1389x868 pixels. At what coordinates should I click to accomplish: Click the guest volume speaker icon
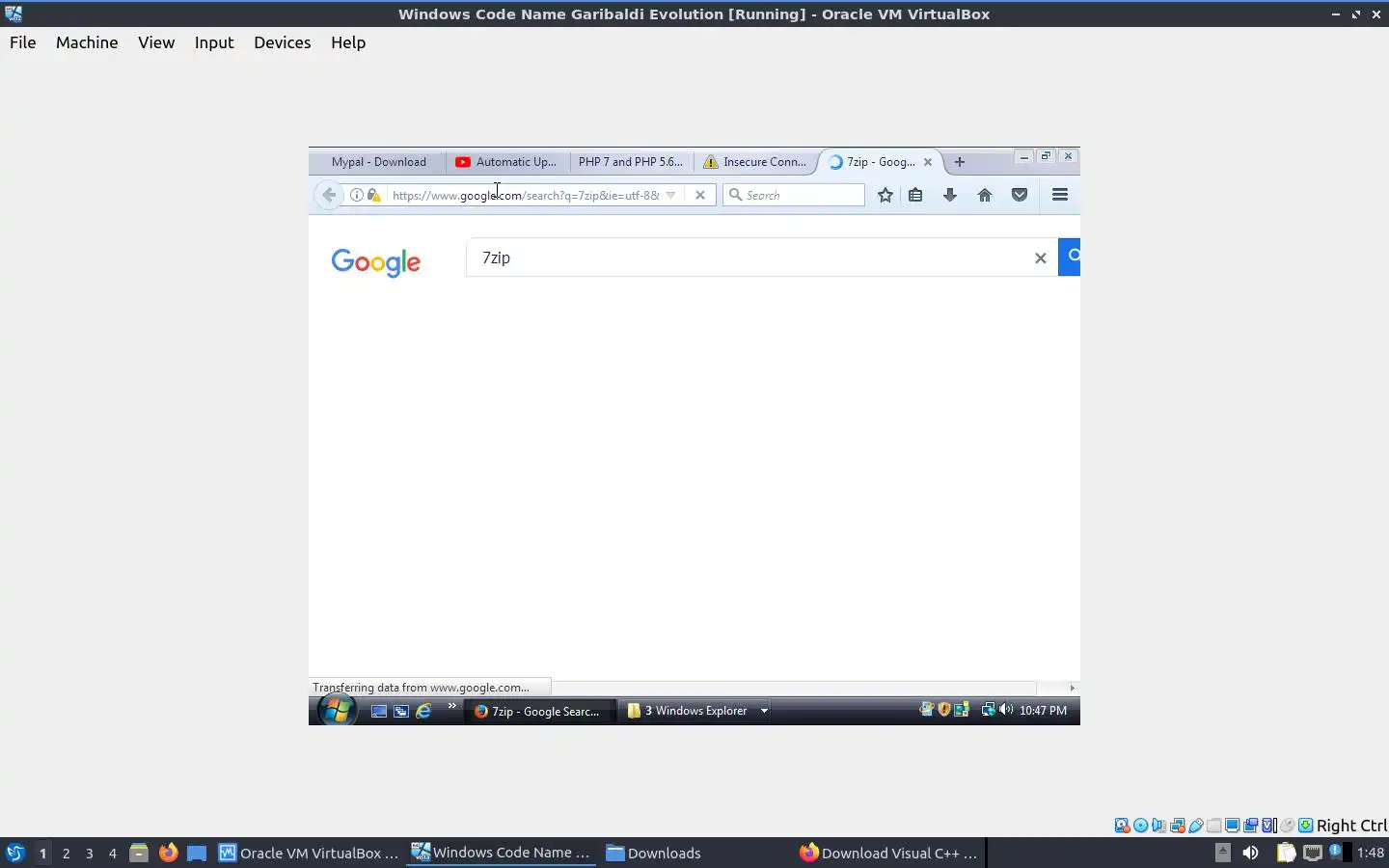(x=1006, y=710)
